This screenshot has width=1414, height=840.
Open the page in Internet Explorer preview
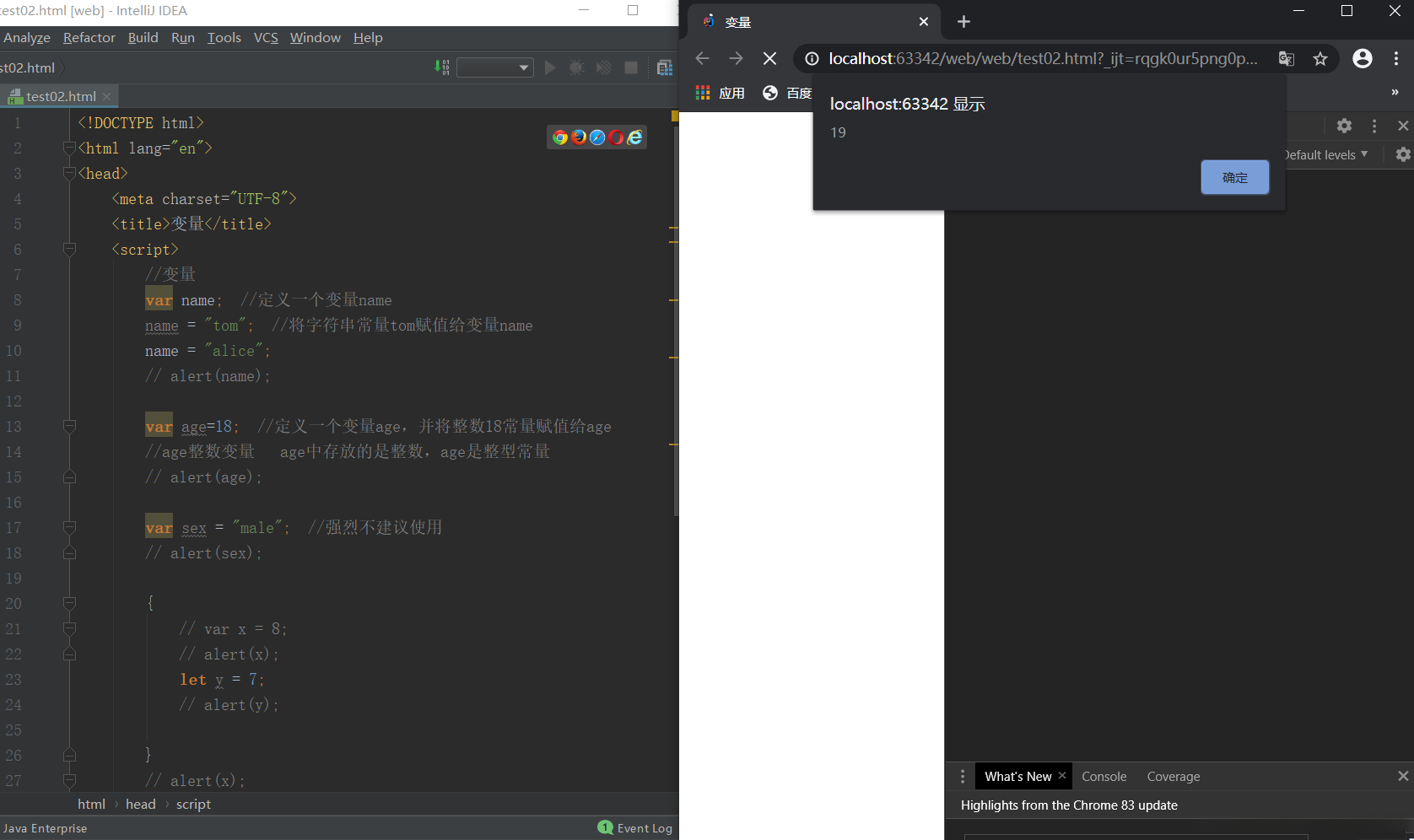(x=634, y=137)
